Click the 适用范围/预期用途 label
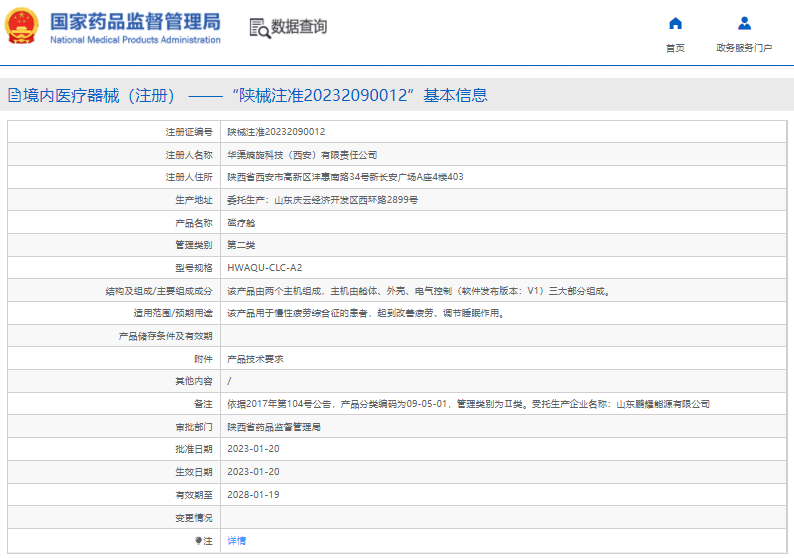This screenshot has width=794, height=558. (x=173, y=313)
